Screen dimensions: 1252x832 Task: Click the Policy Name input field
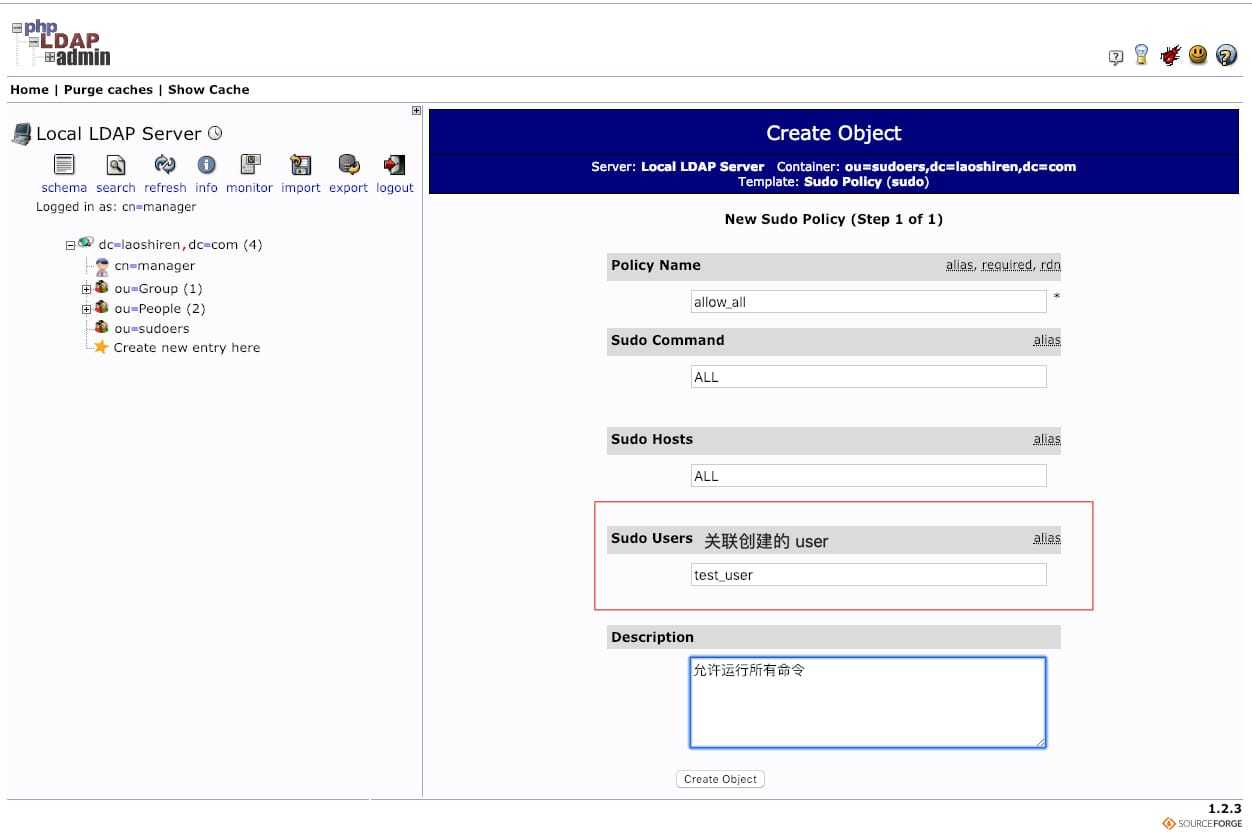(x=869, y=302)
